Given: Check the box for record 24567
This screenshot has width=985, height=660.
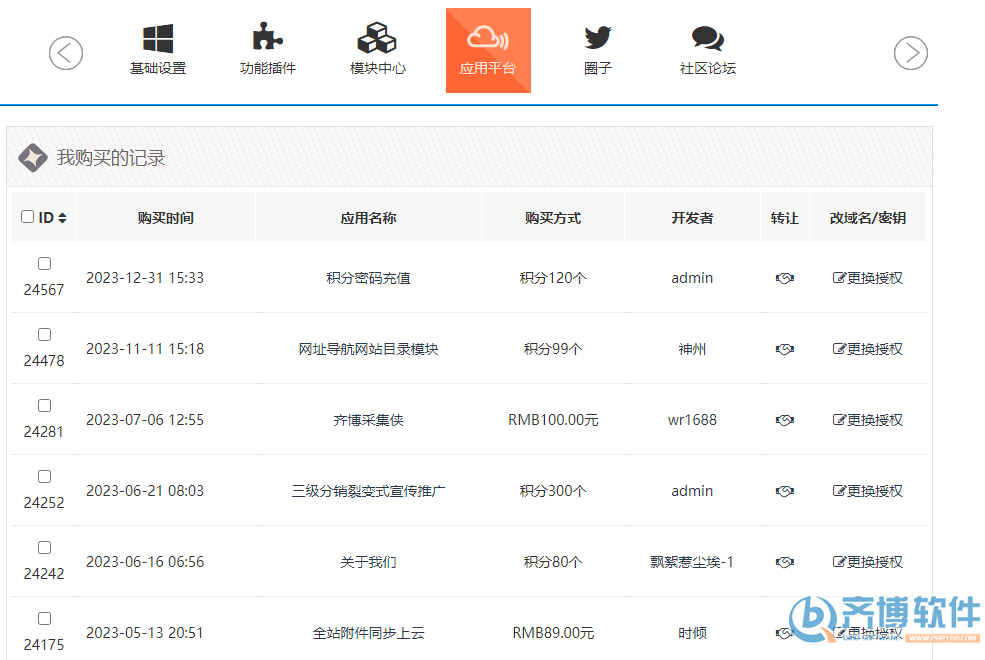Looking at the screenshot, I should point(44,264).
